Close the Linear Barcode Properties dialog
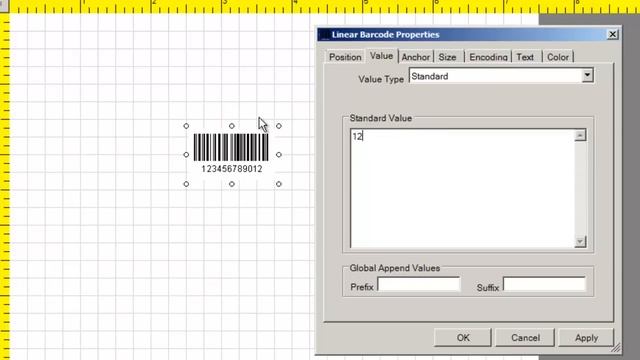Image resolution: width=640 pixels, height=360 pixels. click(612, 34)
